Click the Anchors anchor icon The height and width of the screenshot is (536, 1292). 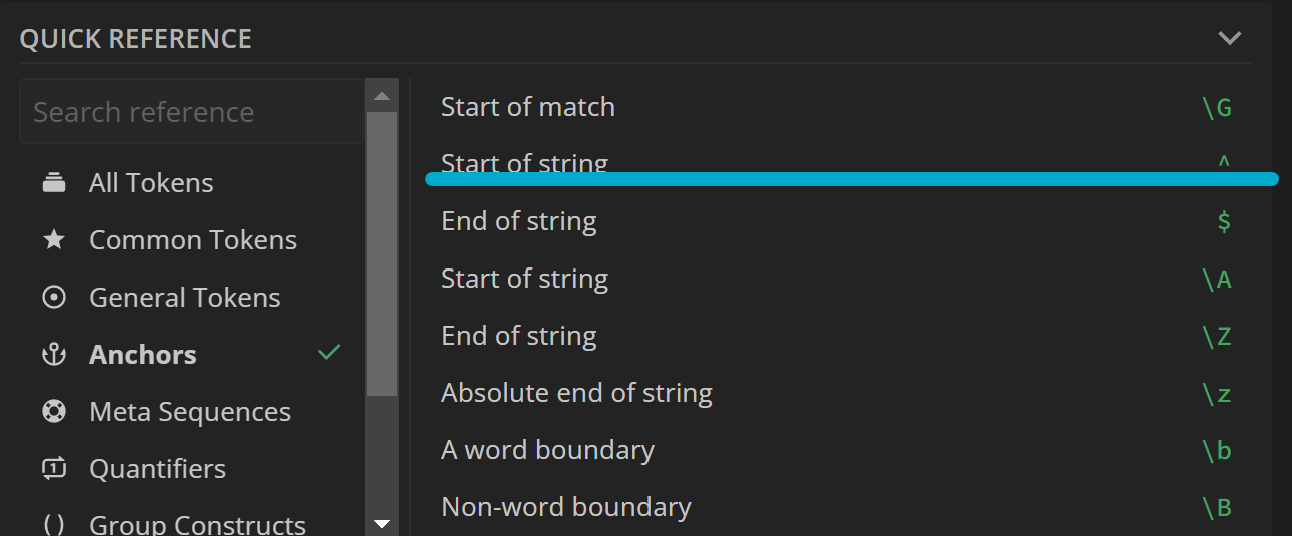54,355
